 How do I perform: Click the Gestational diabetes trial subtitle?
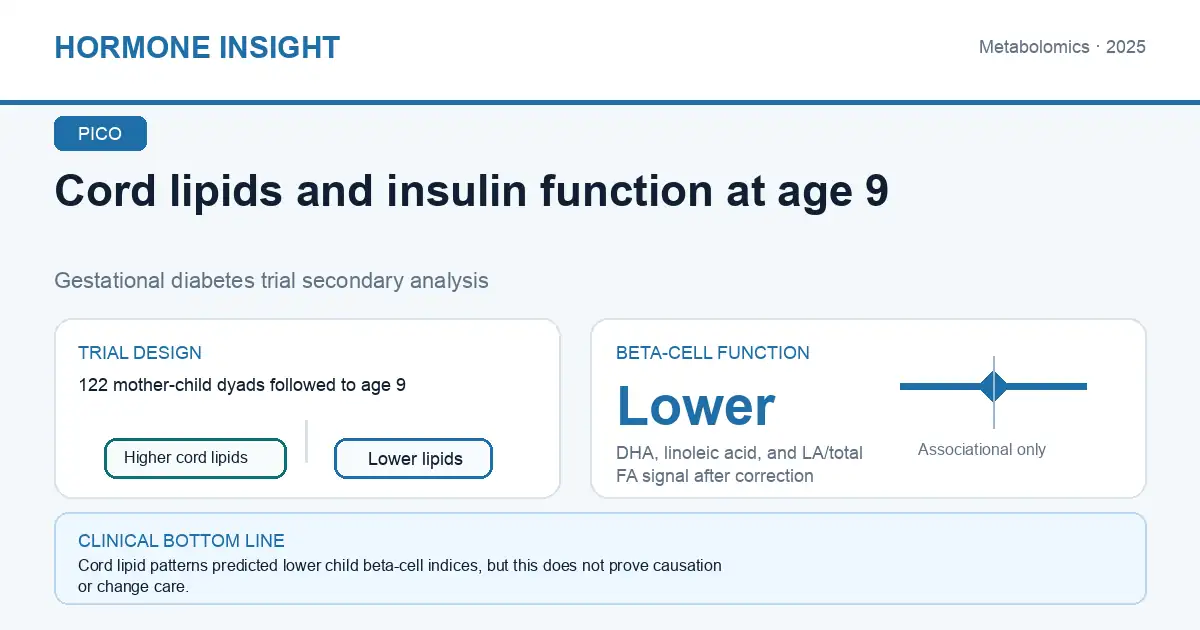click(271, 280)
